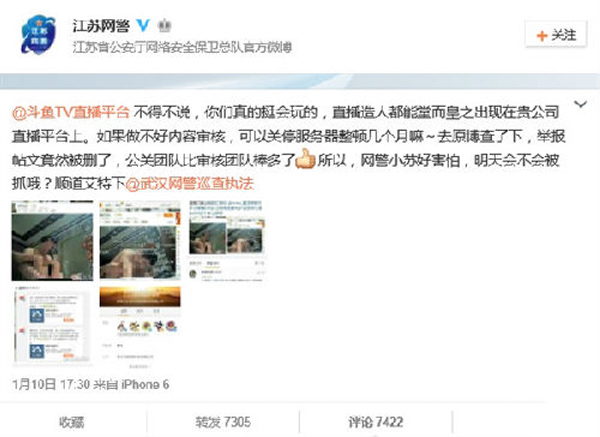Click the orange plus icon on 关注
Image resolution: width=600 pixels, height=437 pixels.
pos(541,36)
